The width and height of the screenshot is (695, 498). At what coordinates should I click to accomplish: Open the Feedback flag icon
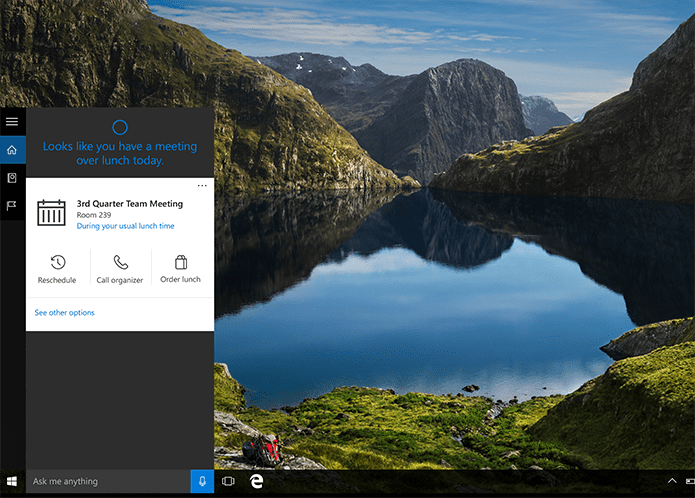pyautogui.click(x=12, y=206)
